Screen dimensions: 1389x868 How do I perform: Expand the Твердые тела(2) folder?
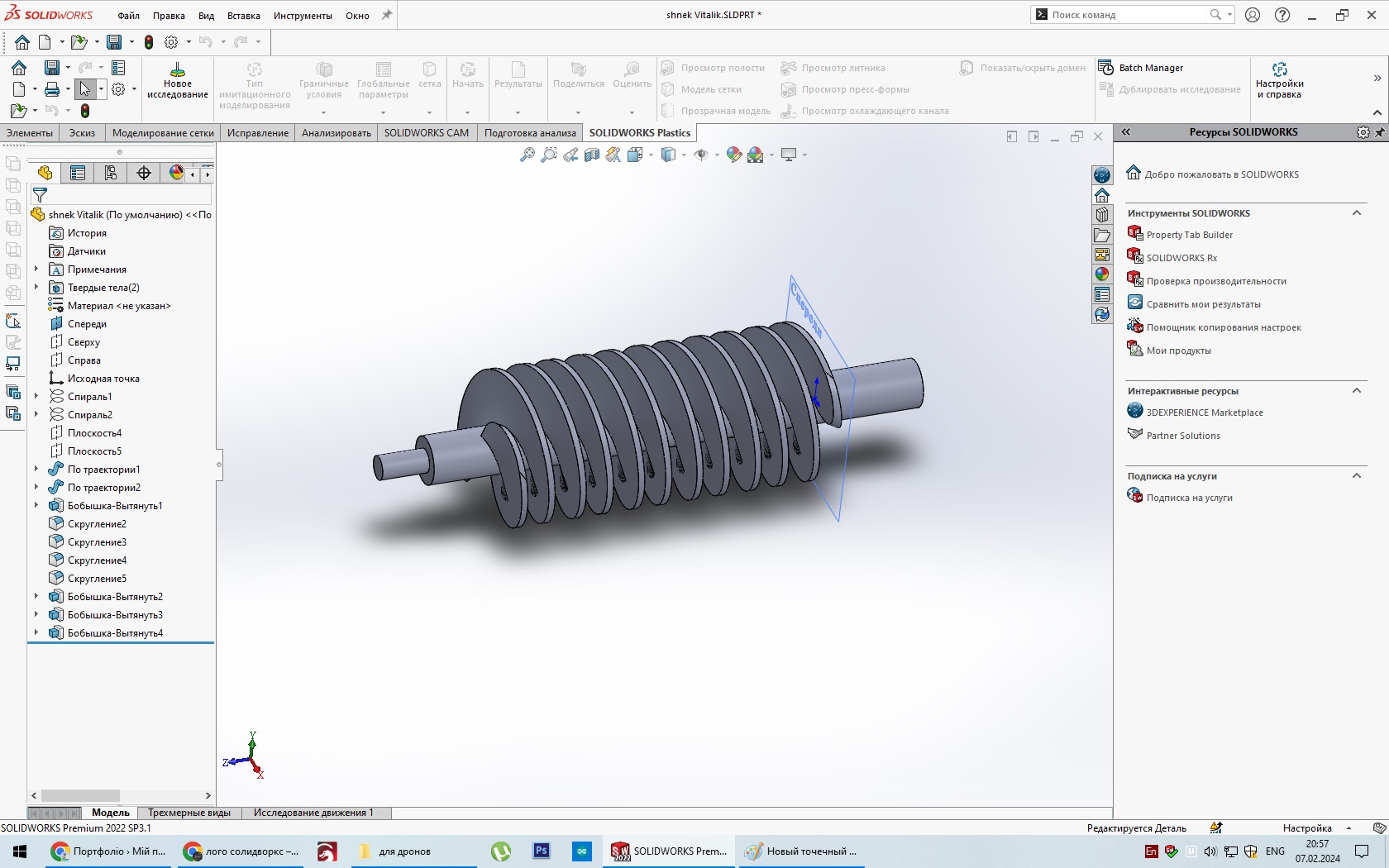36,288
